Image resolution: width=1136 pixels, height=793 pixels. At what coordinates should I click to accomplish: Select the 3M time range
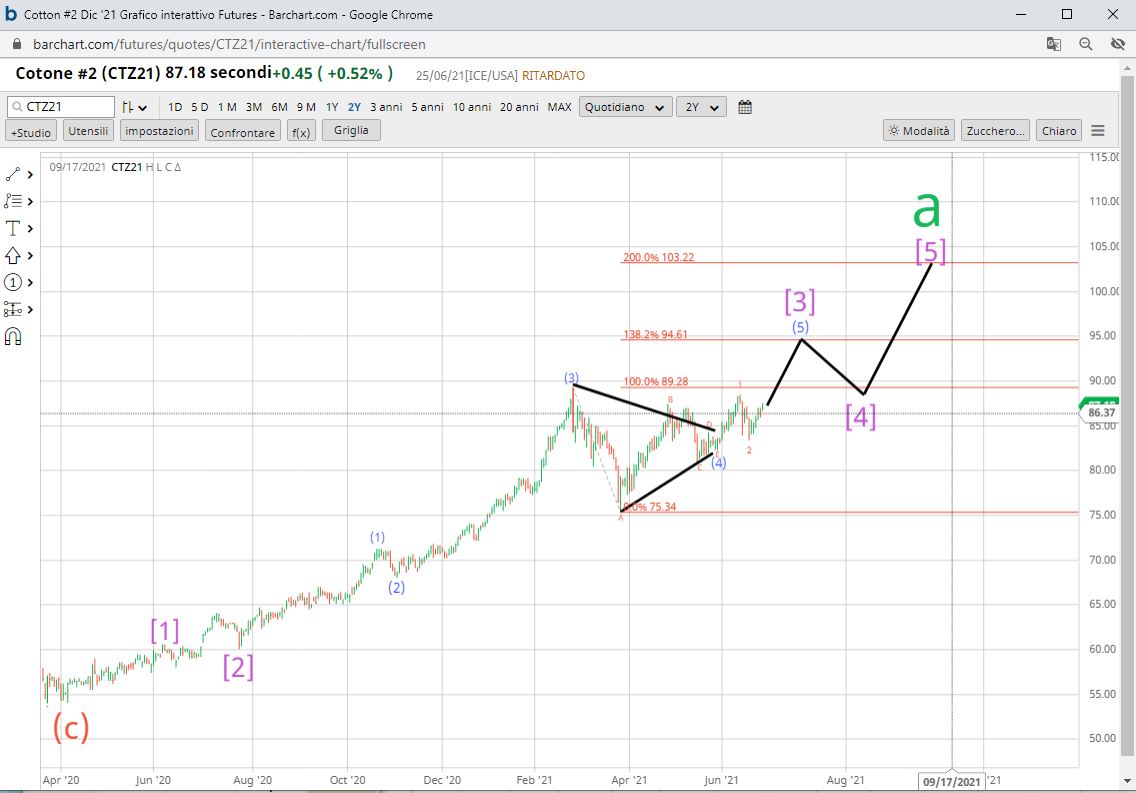tap(254, 107)
